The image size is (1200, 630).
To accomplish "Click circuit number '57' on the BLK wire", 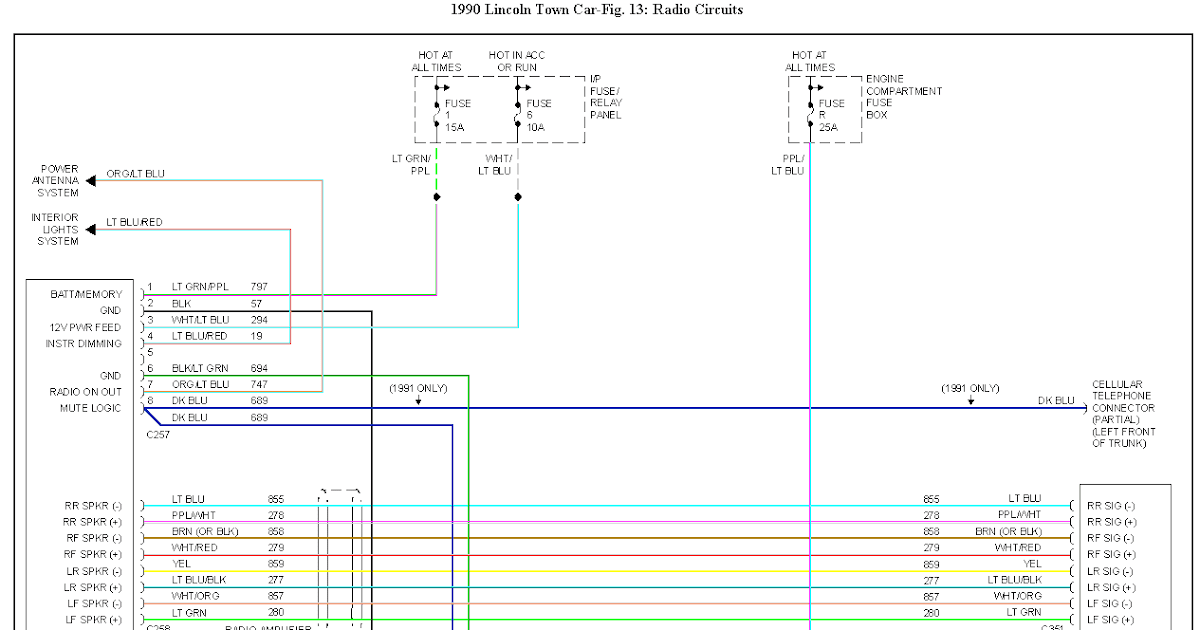I will 256,303.
